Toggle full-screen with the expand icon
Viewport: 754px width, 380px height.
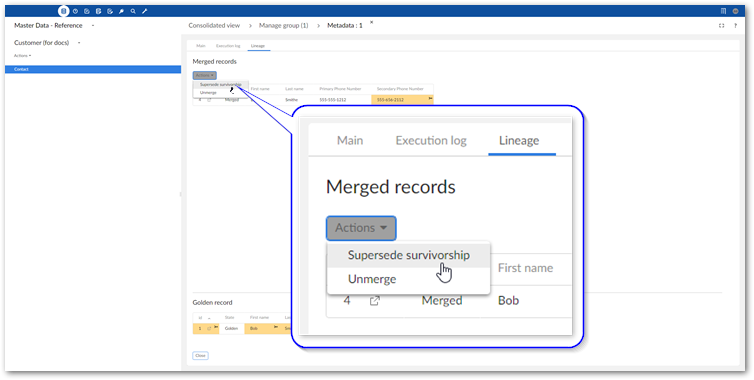point(721,26)
